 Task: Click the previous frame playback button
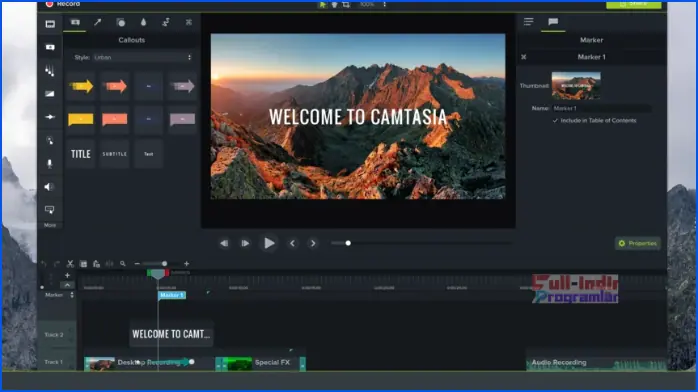[x=224, y=243]
